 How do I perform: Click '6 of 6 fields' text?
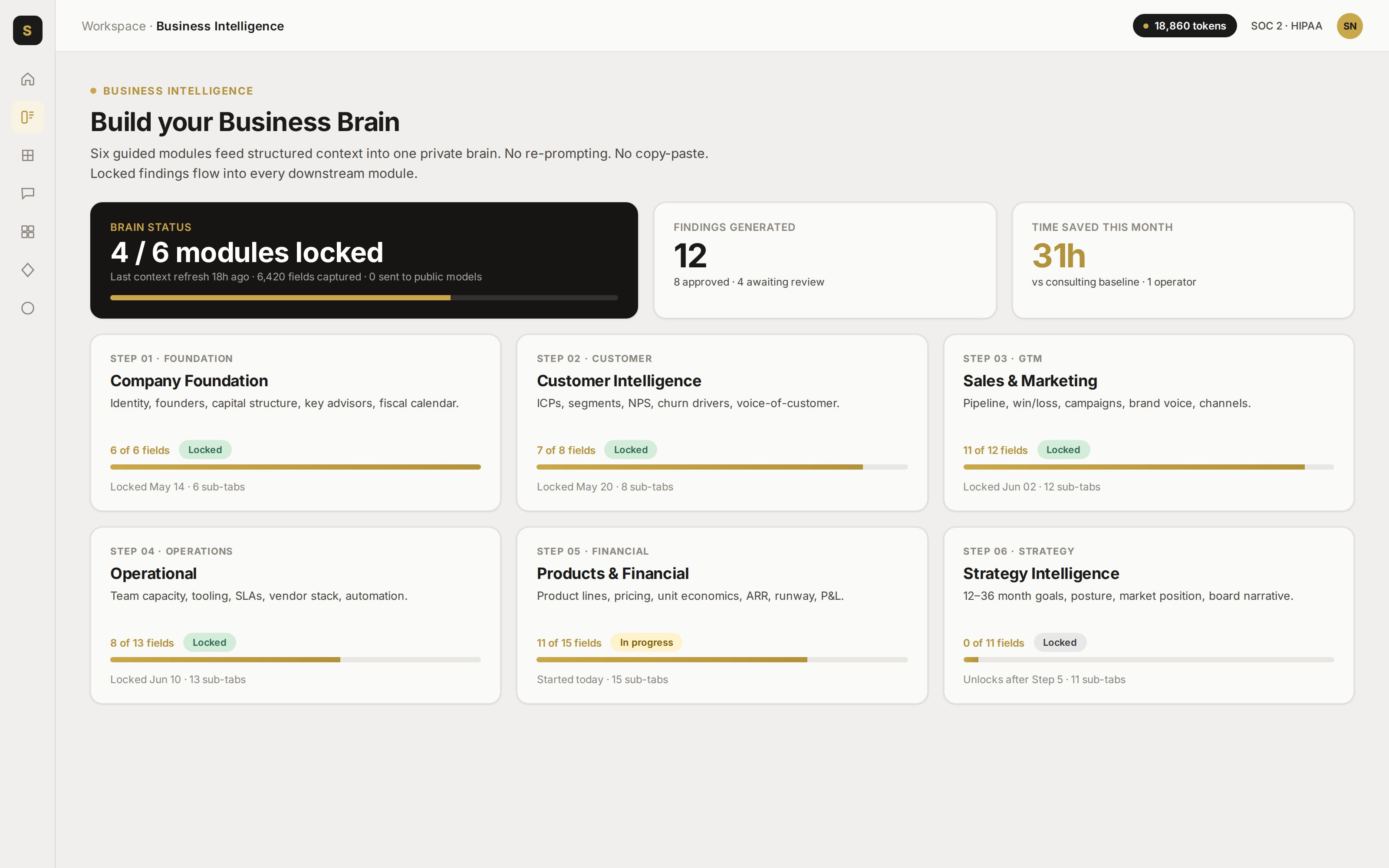(140, 450)
